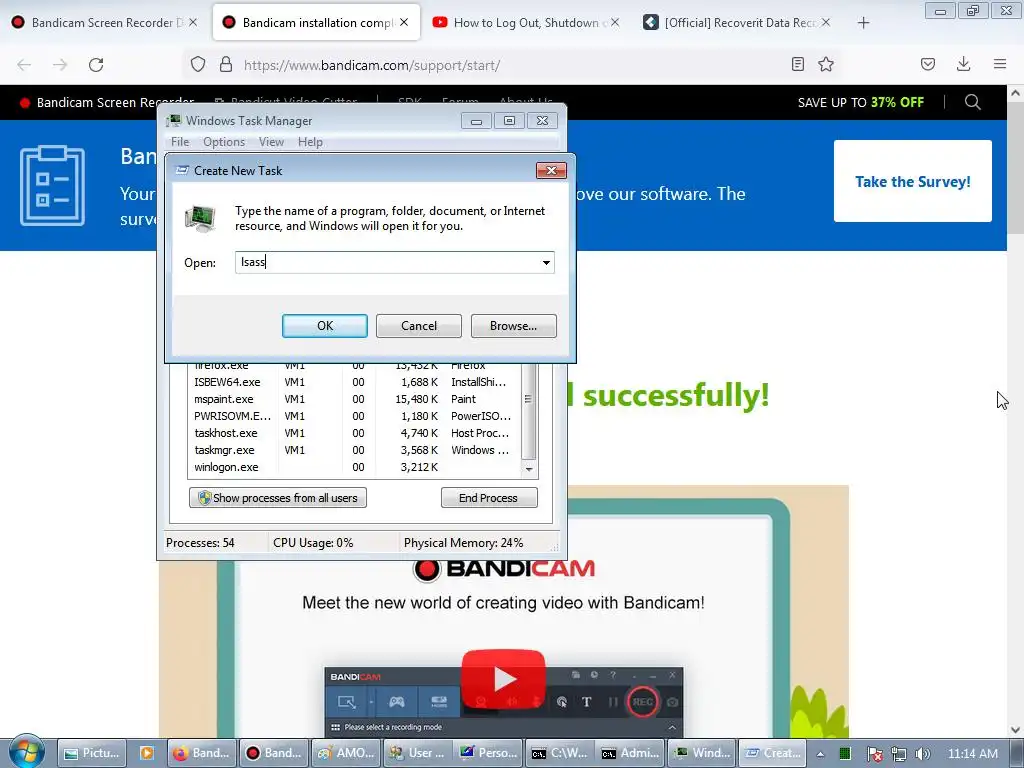Open Task Manager File menu
The width and height of the screenshot is (1024, 768).
[180, 142]
